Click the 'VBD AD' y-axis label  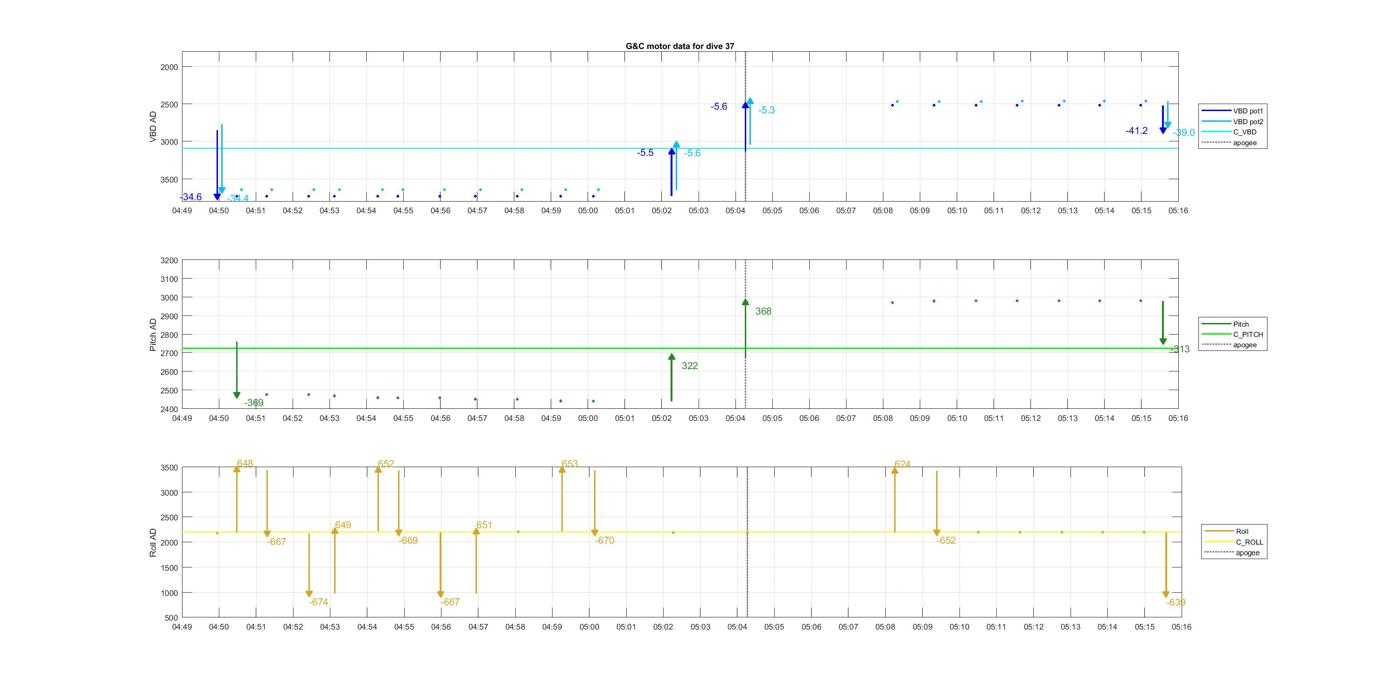tap(154, 127)
